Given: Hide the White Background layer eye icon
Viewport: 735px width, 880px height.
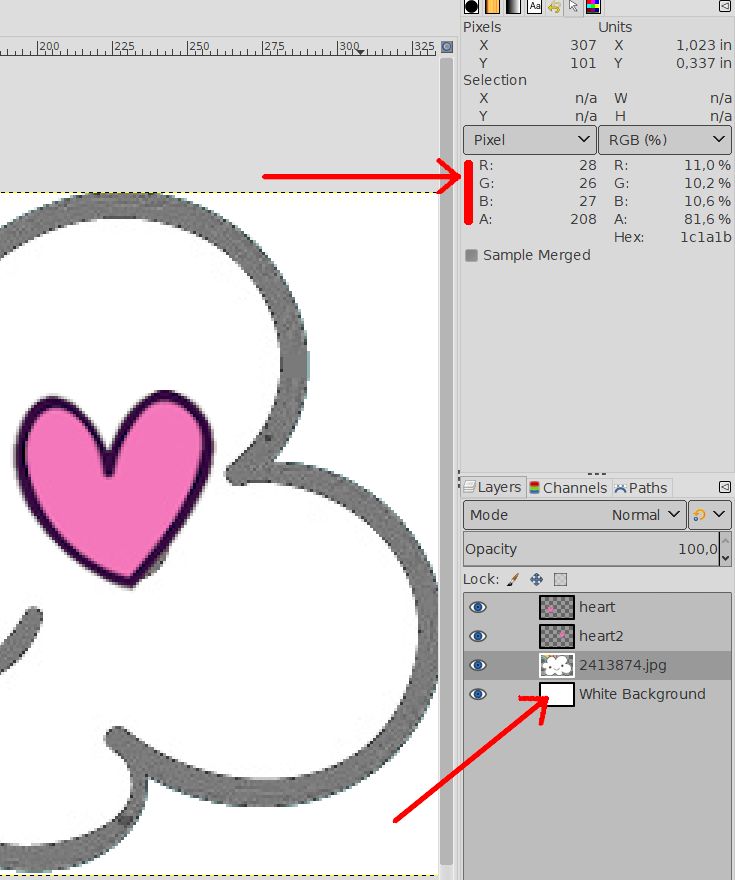Looking at the screenshot, I should click(478, 694).
